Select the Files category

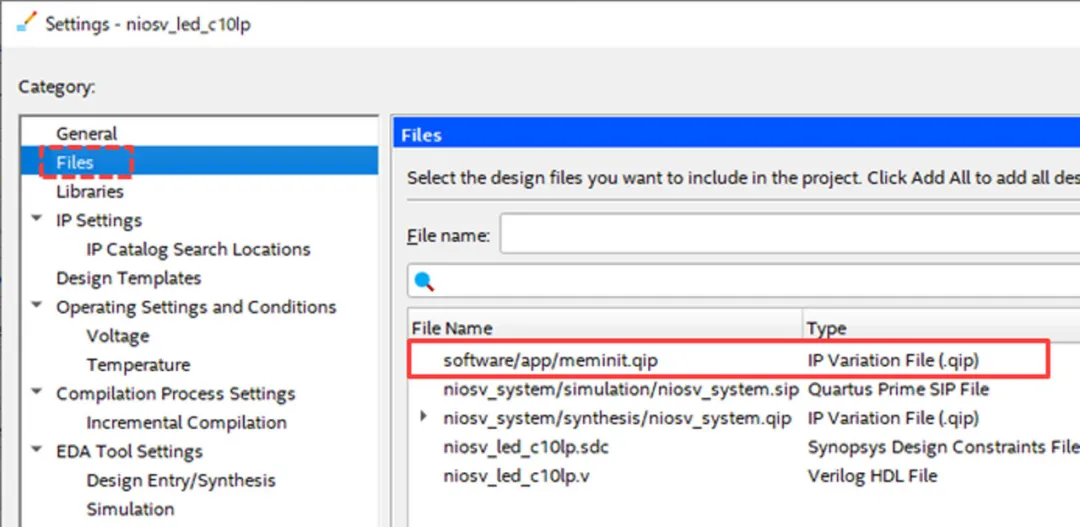75,163
